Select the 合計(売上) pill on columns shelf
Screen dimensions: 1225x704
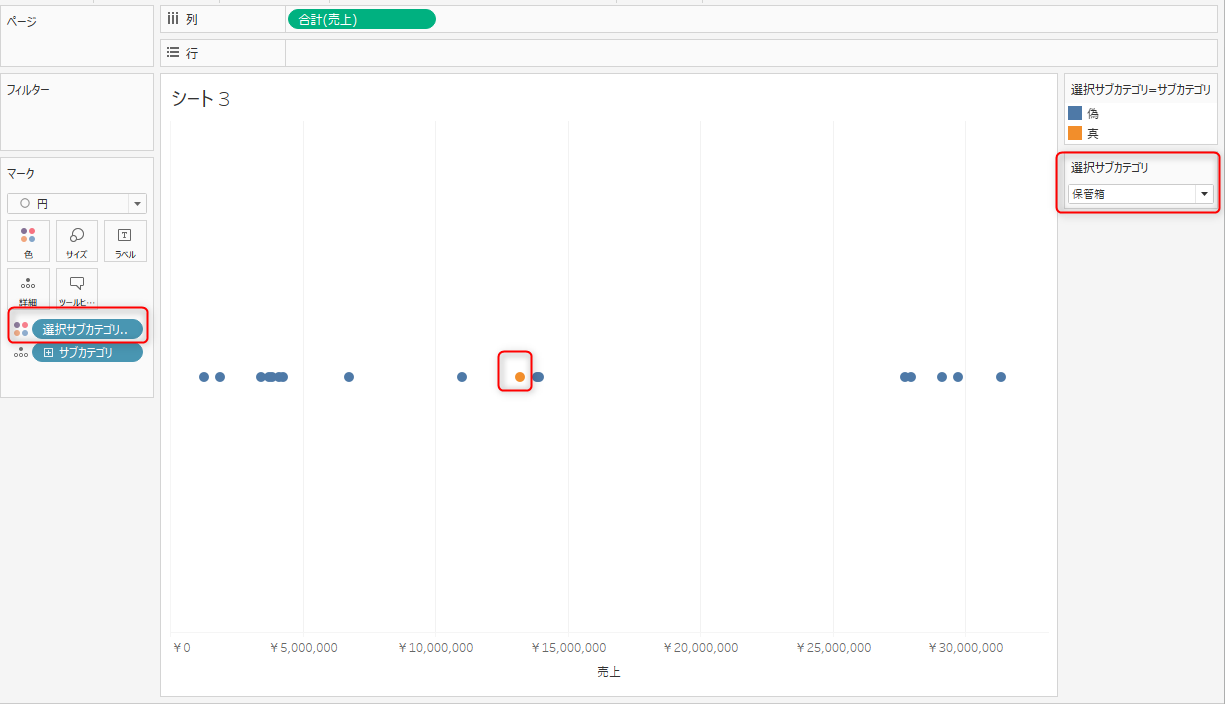(361, 19)
